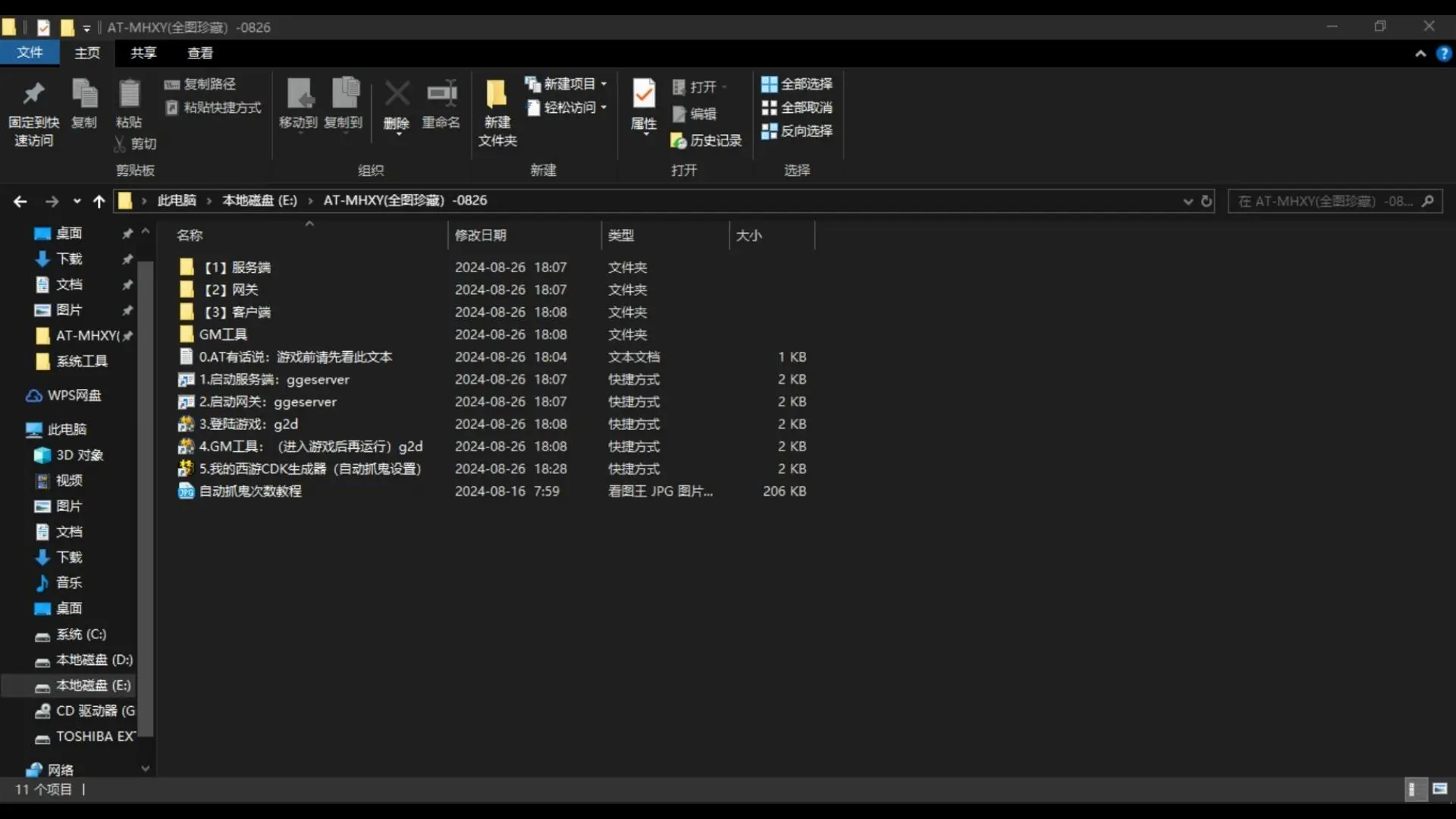Expand the 此电脑 breadcrumb chevron
The image size is (1456, 819).
[x=209, y=201]
